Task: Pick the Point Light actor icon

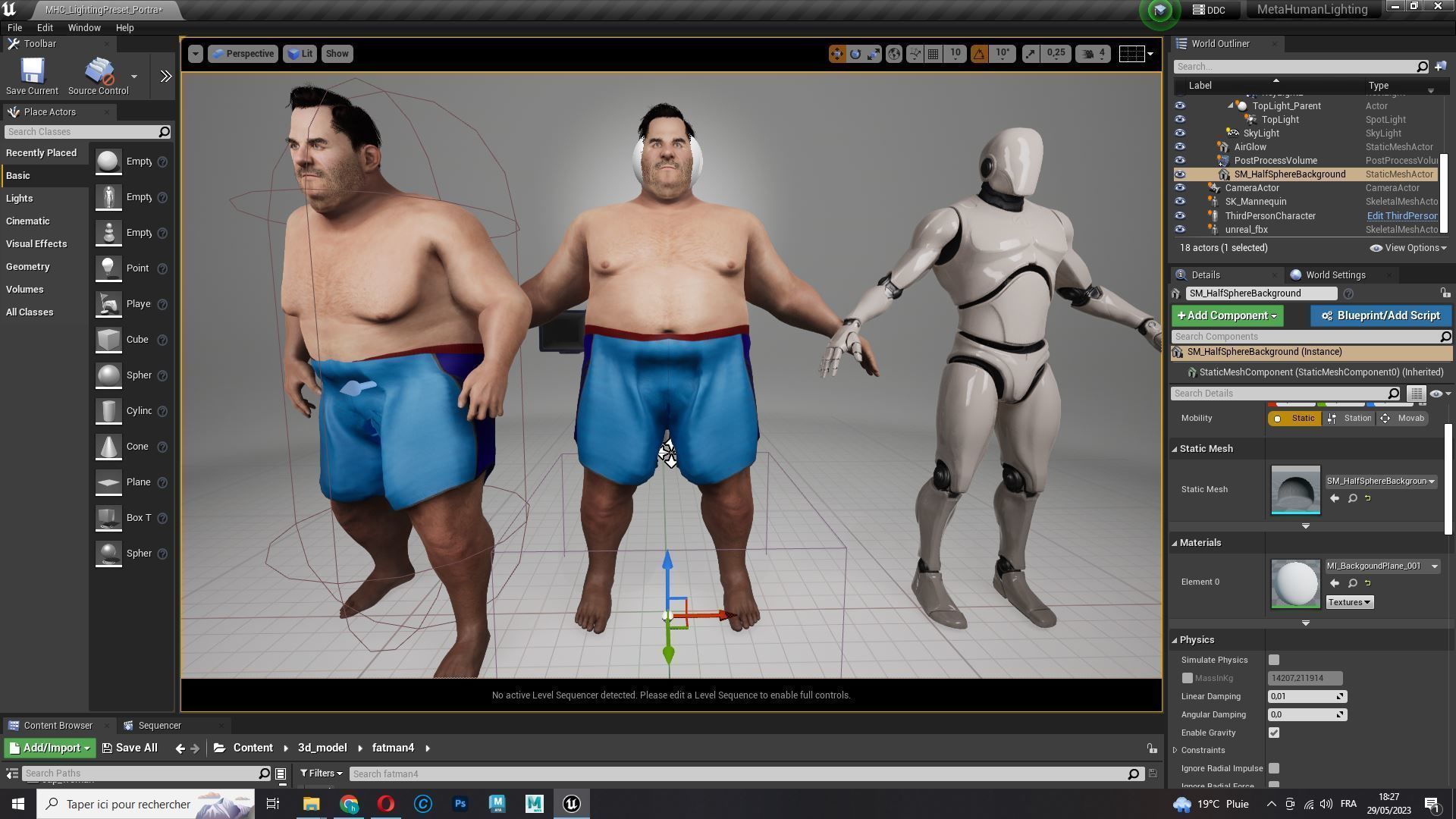Action: [108, 268]
